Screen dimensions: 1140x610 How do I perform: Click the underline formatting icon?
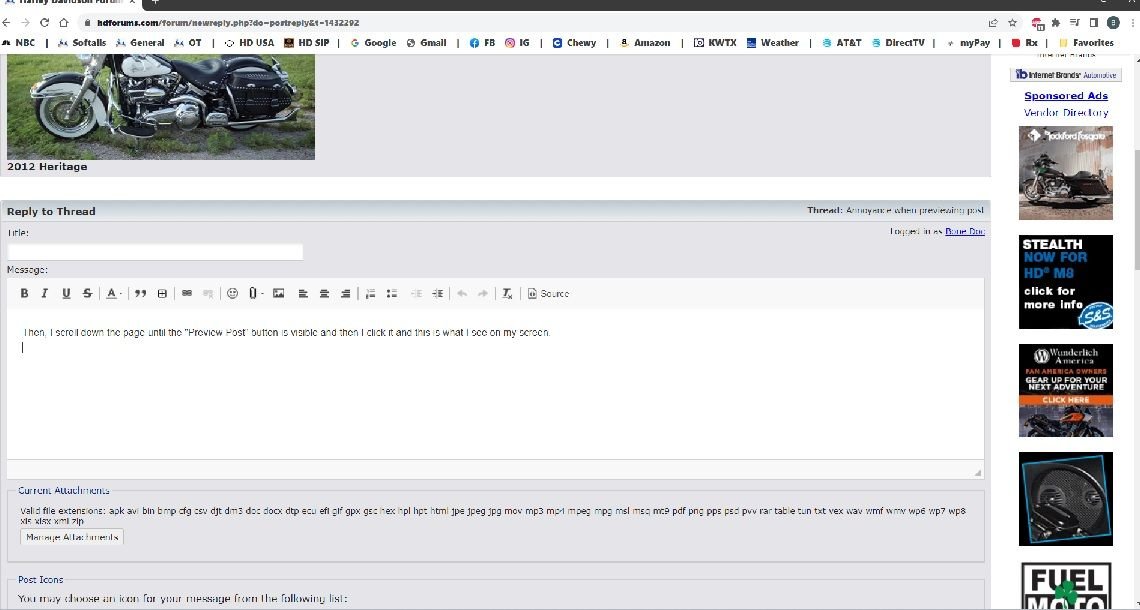pos(66,293)
